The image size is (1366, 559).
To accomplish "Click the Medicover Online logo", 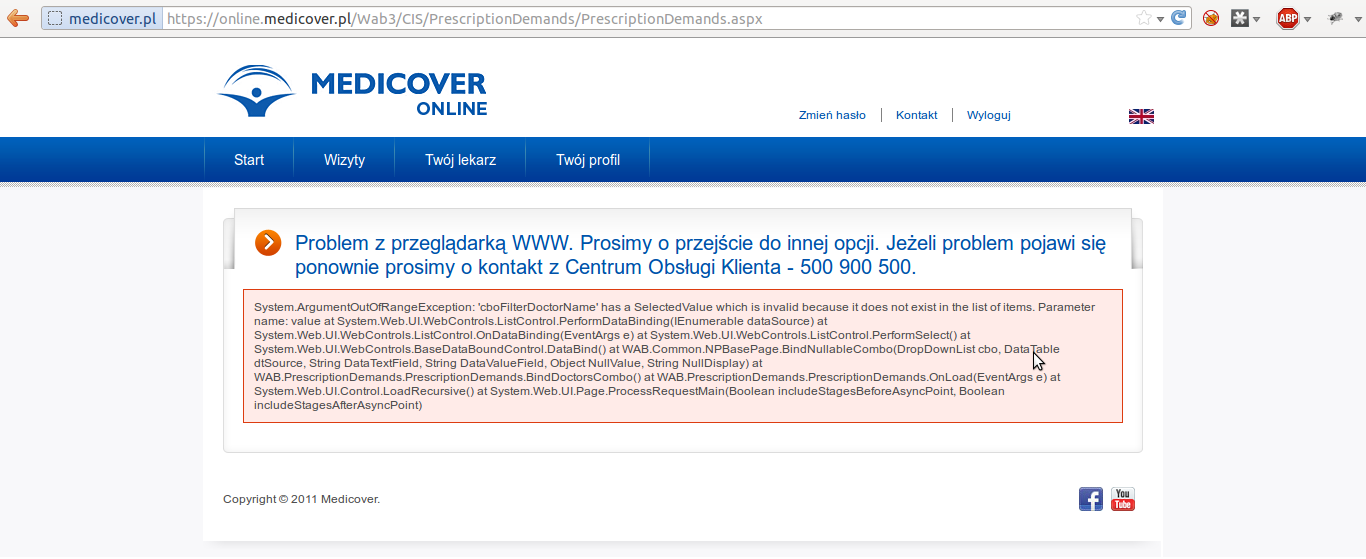I will coord(352,92).
